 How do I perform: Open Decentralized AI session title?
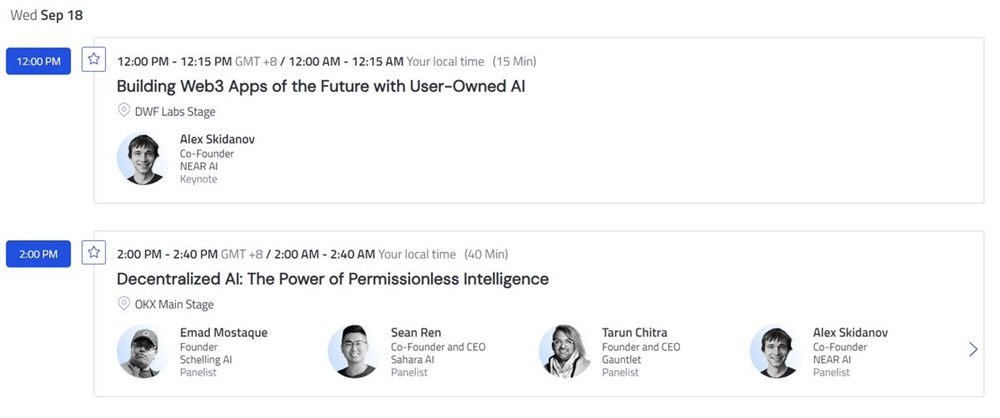point(332,279)
